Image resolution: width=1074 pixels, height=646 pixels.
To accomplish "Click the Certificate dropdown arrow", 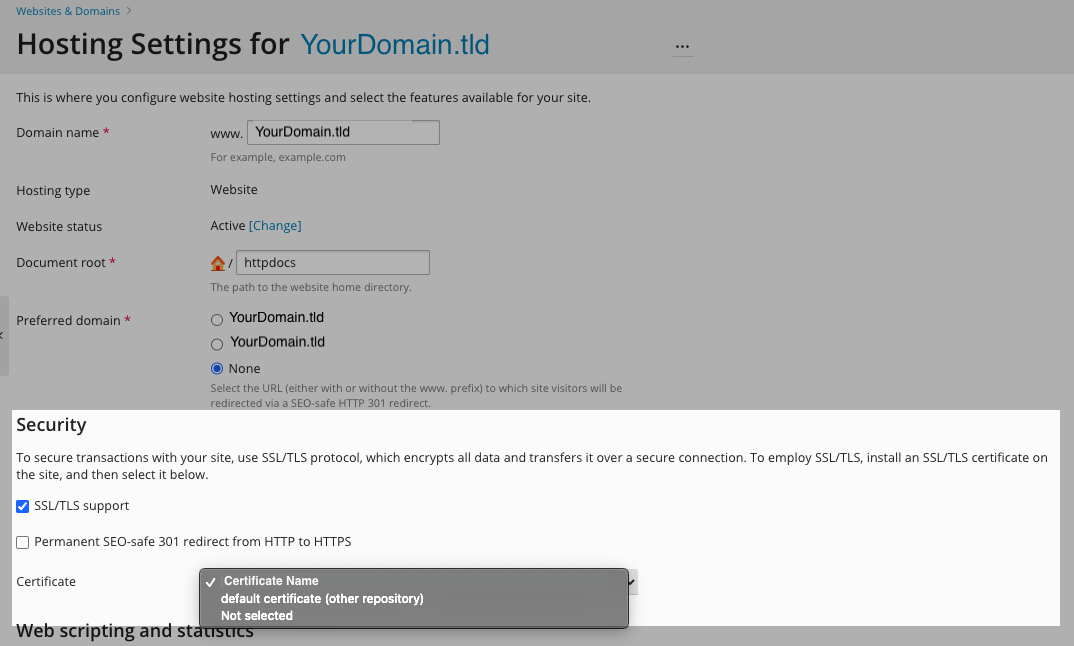I will (x=632, y=581).
